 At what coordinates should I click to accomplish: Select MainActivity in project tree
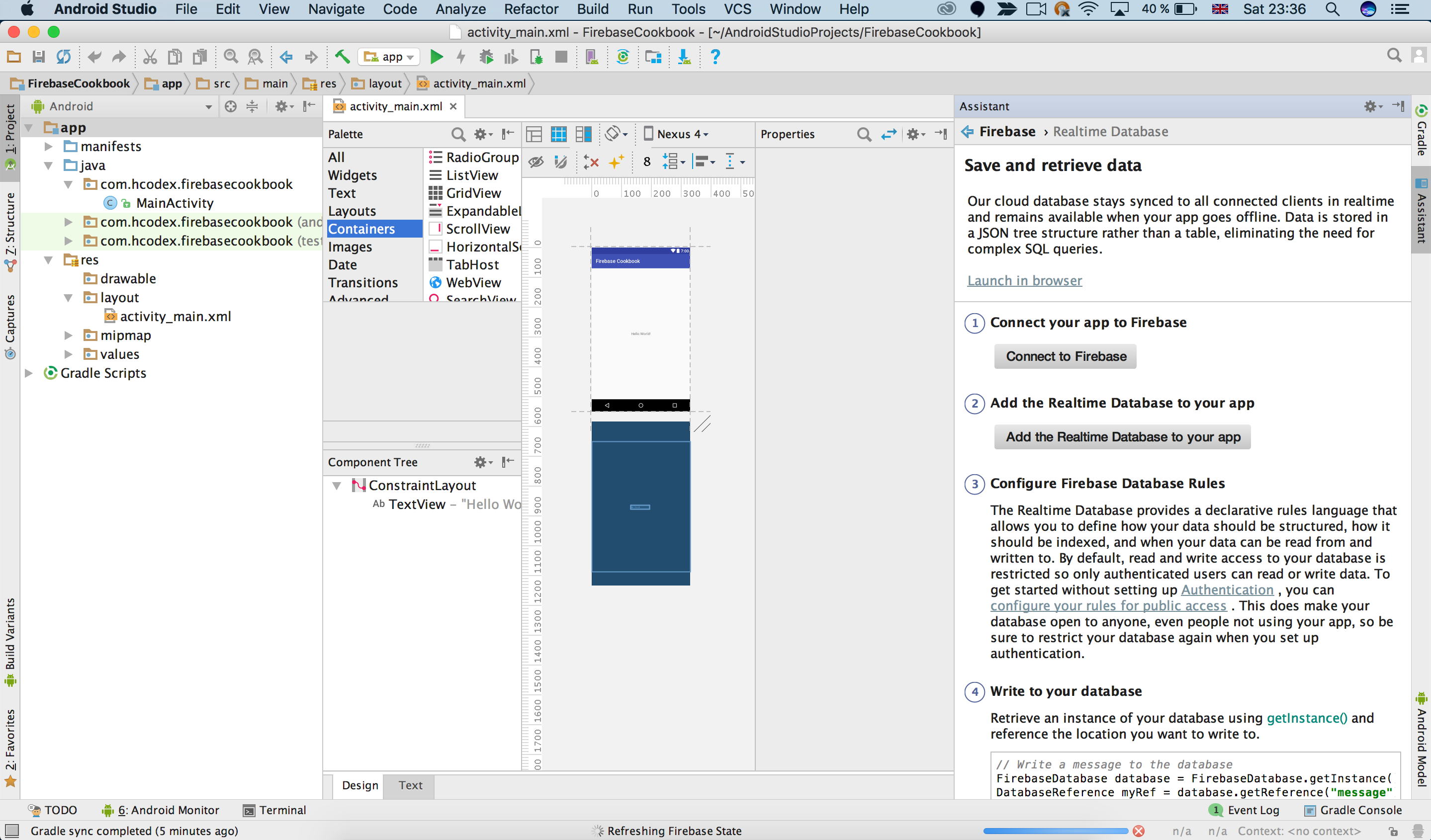[175, 203]
